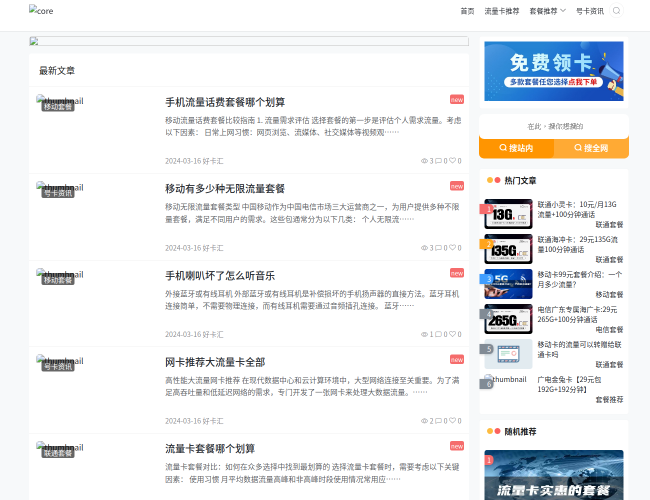This screenshot has width=650, height=500.
Task: Click 号卡资讯 tag on 移动有多少种无限流量套餐 thumbnail
Action: (x=58, y=194)
